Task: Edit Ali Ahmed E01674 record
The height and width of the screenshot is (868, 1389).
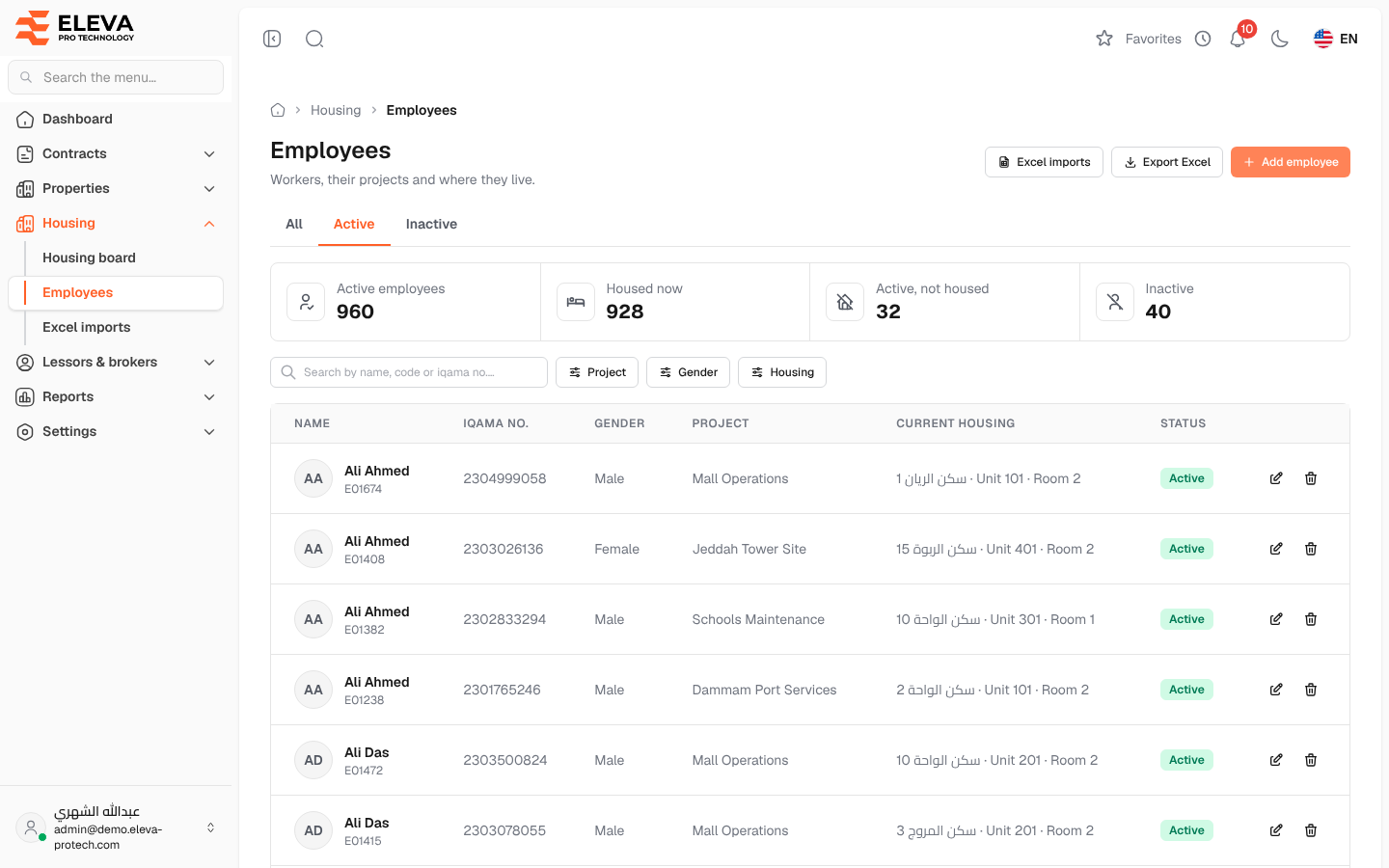Action: point(1276,478)
